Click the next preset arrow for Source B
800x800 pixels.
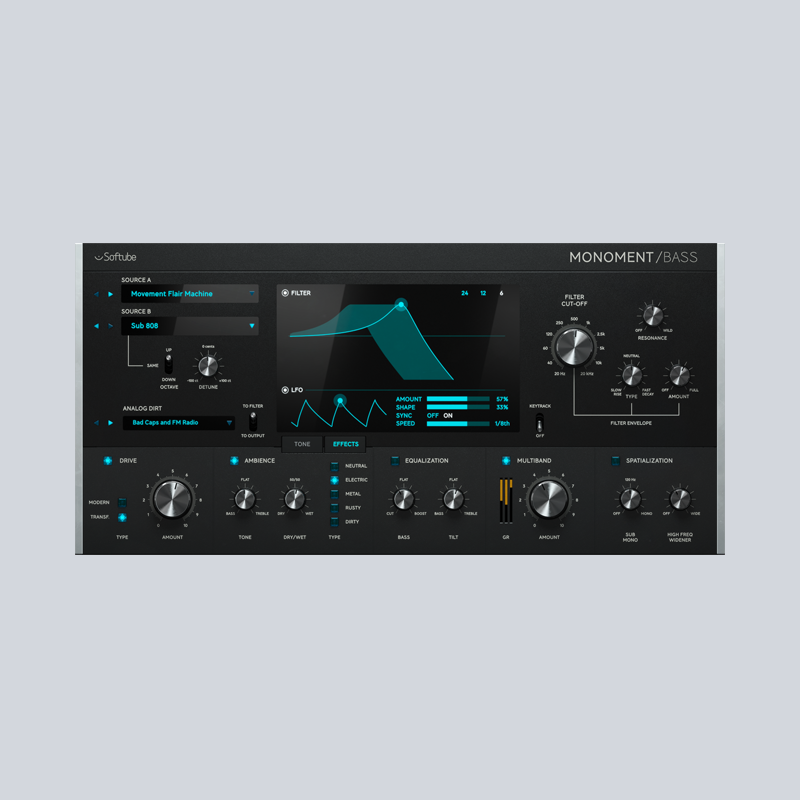pos(111,325)
